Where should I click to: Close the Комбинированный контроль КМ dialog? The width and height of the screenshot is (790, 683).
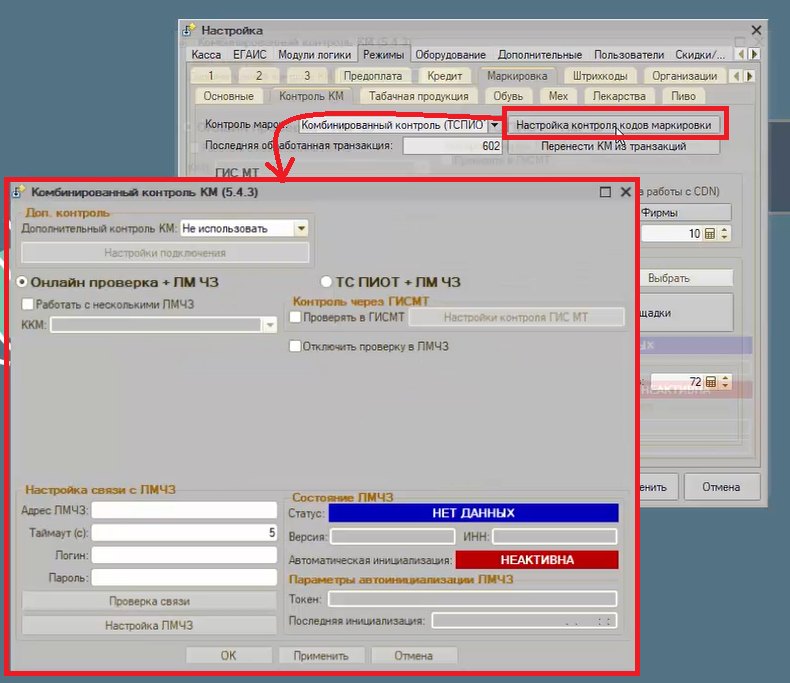click(x=626, y=192)
